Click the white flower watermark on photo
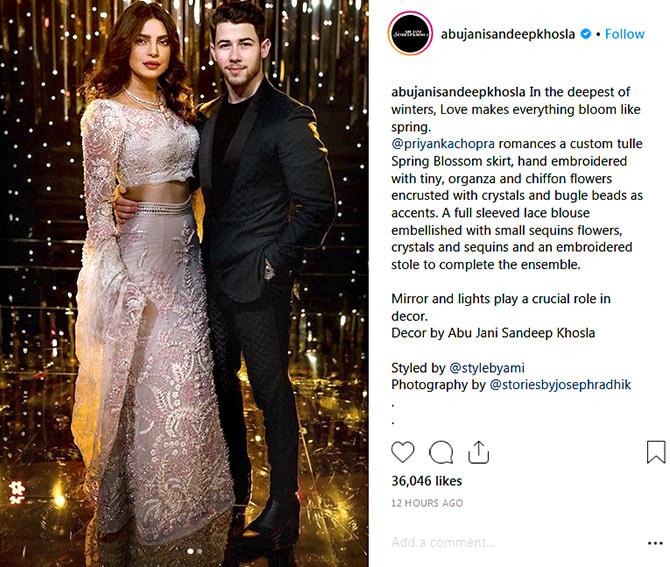Screen dimensions: 670x567 point(17,492)
